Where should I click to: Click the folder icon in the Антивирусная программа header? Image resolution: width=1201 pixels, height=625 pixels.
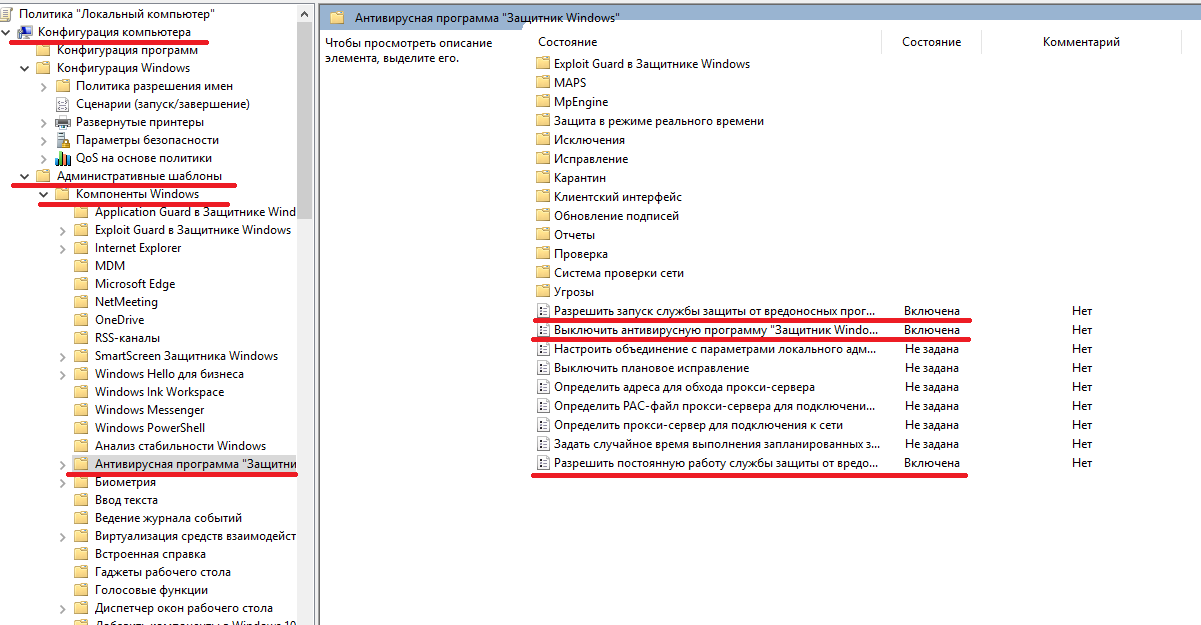coord(337,17)
